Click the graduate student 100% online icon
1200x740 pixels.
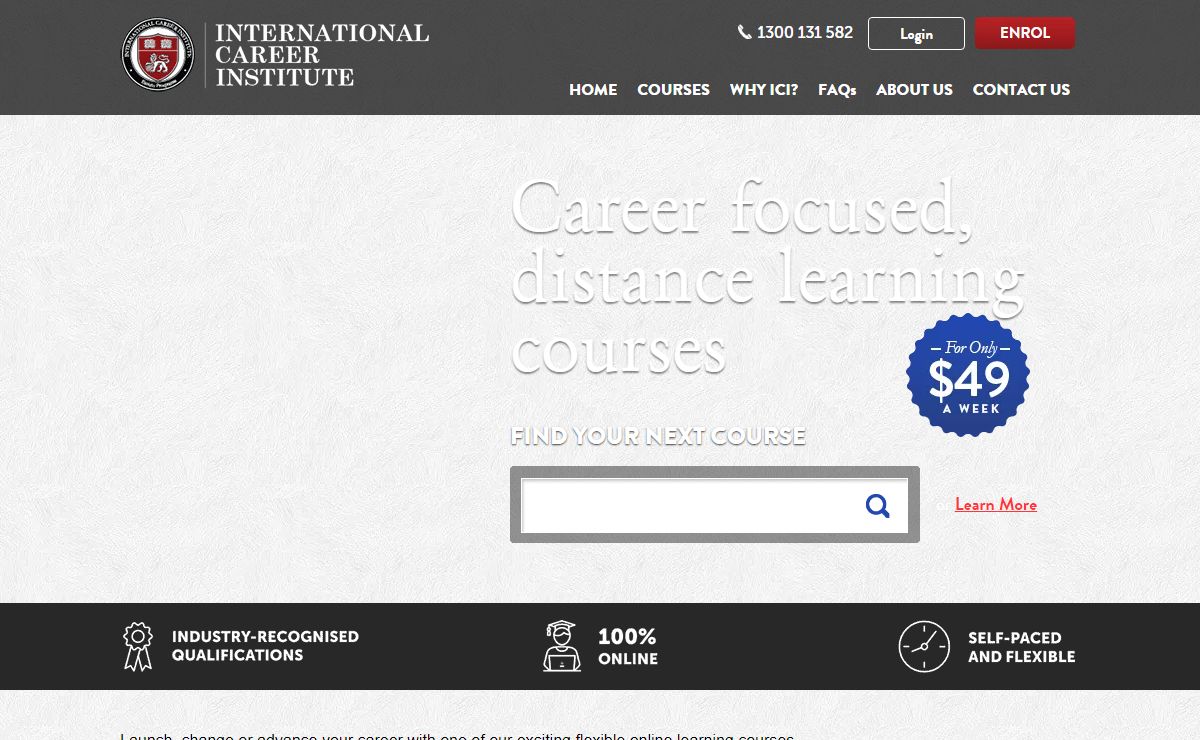562,646
